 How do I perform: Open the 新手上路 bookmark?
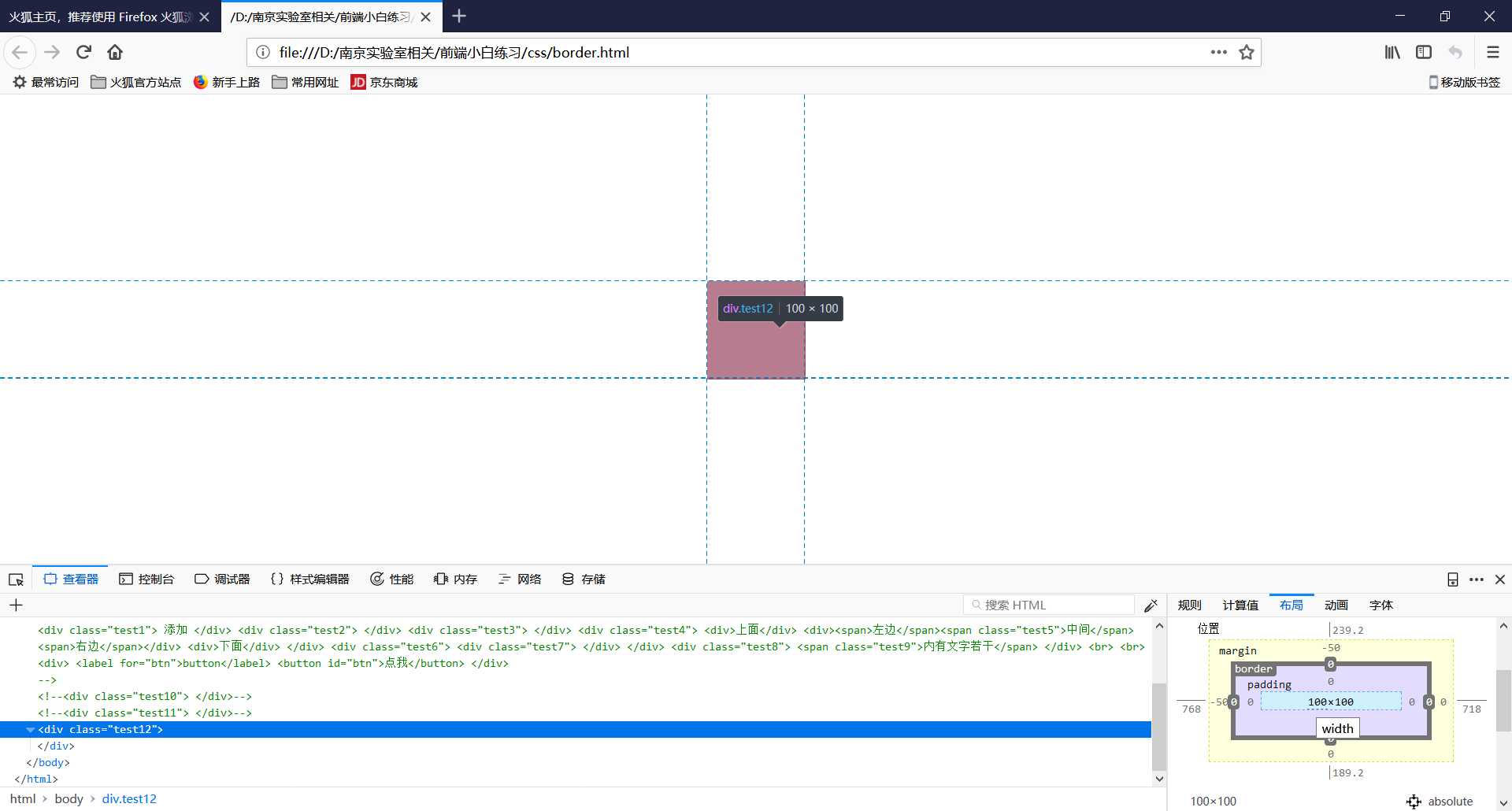click(x=227, y=82)
